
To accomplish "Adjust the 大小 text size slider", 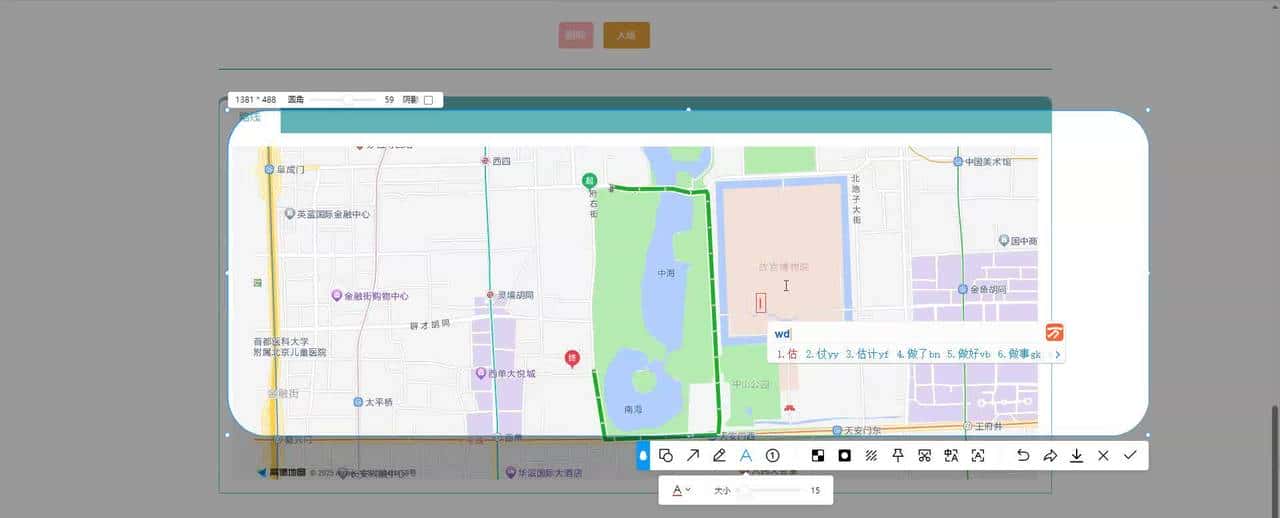I will tap(770, 490).
